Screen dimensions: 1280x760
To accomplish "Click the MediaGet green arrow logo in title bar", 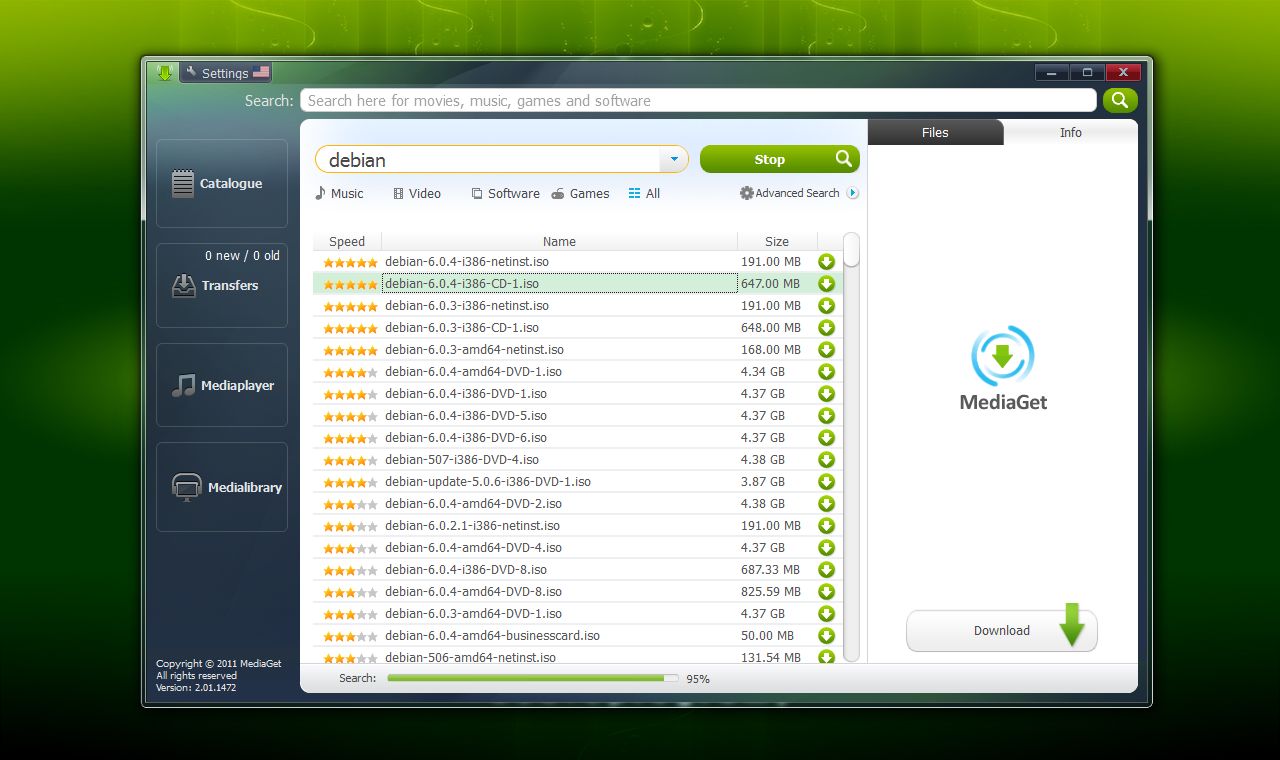I will pos(165,72).
